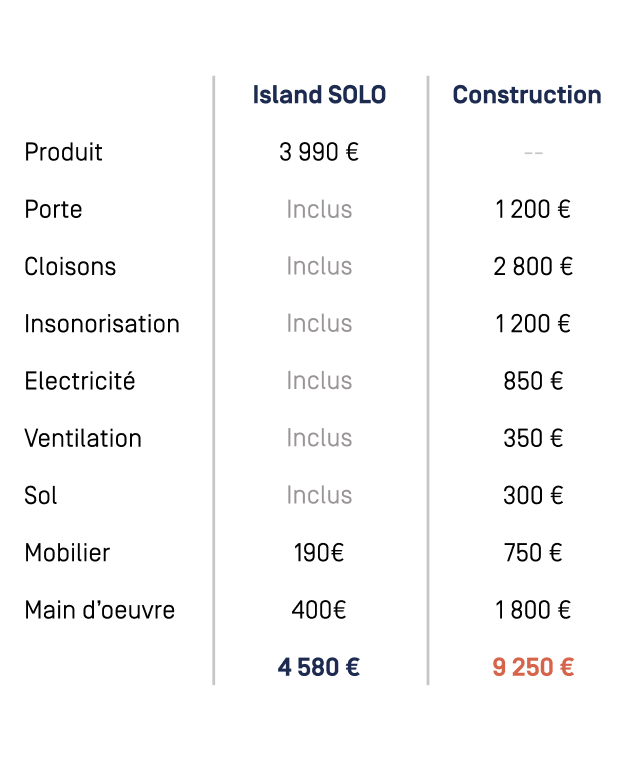
Task: Click the 190€ Mobilier price
Action: (x=319, y=552)
